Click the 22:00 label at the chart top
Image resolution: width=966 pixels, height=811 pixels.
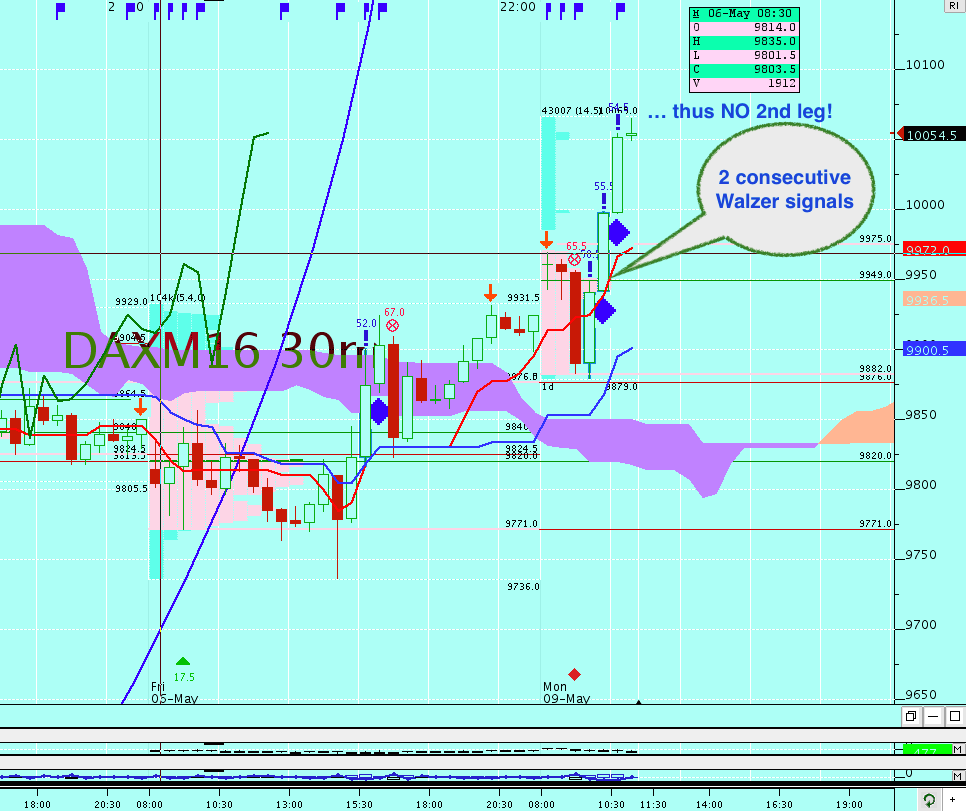coord(518,7)
